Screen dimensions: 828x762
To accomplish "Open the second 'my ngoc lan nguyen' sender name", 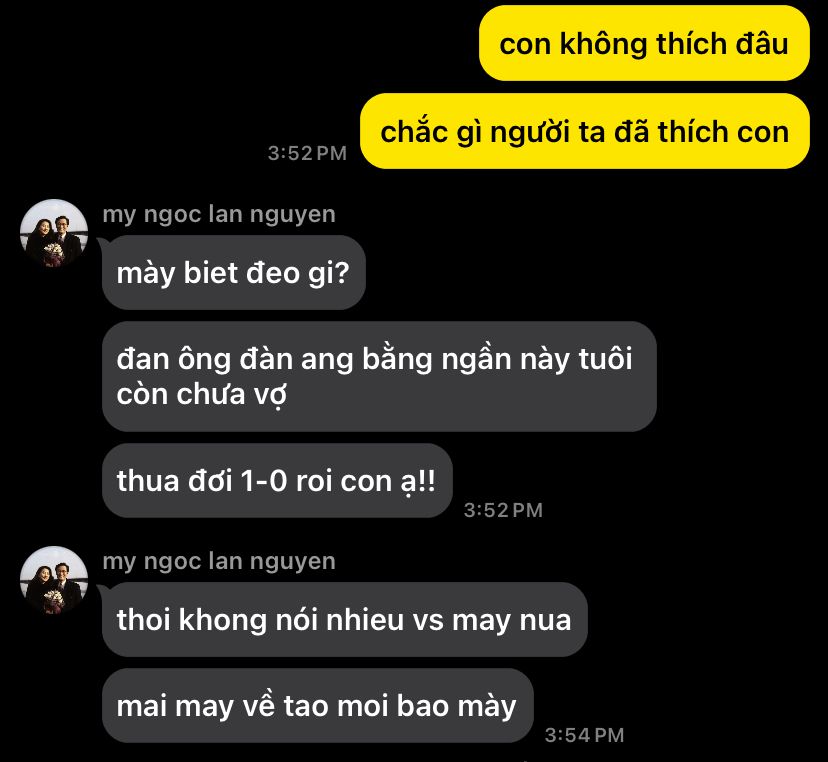I will 219,562.
